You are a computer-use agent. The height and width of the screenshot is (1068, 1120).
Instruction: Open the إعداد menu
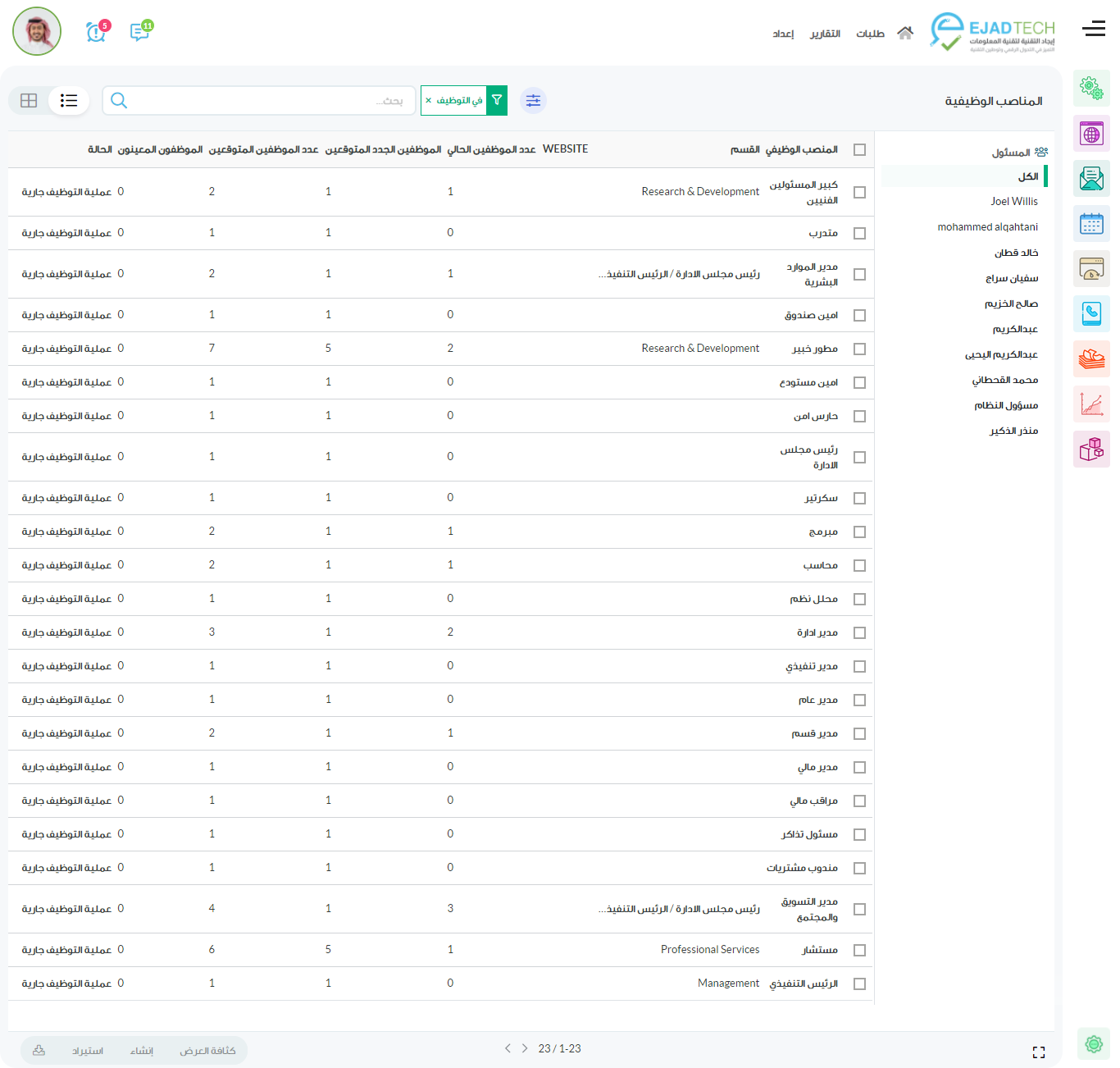click(x=783, y=34)
